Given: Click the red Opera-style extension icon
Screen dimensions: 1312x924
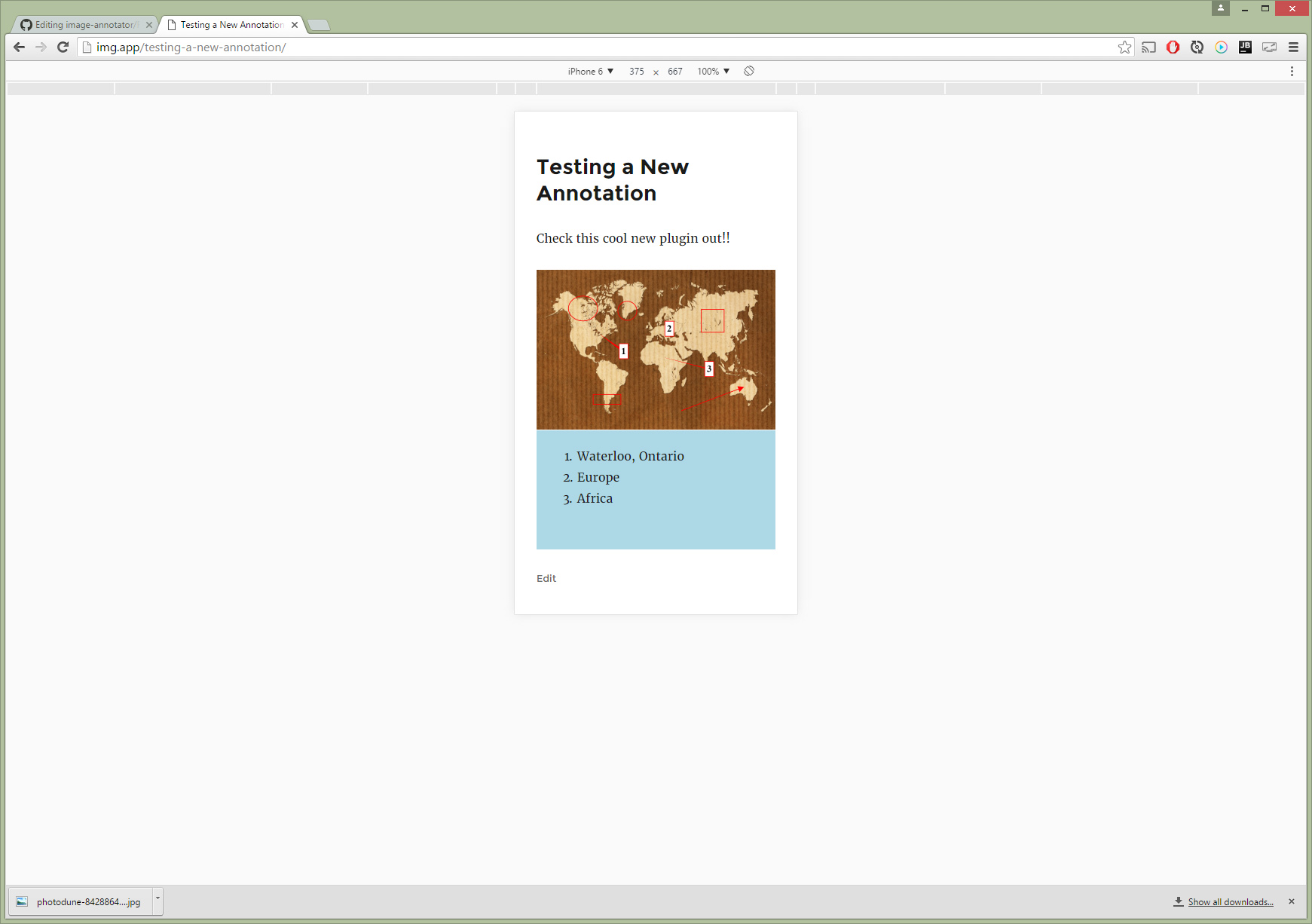Looking at the screenshot, I should [x=1173, y=47].
